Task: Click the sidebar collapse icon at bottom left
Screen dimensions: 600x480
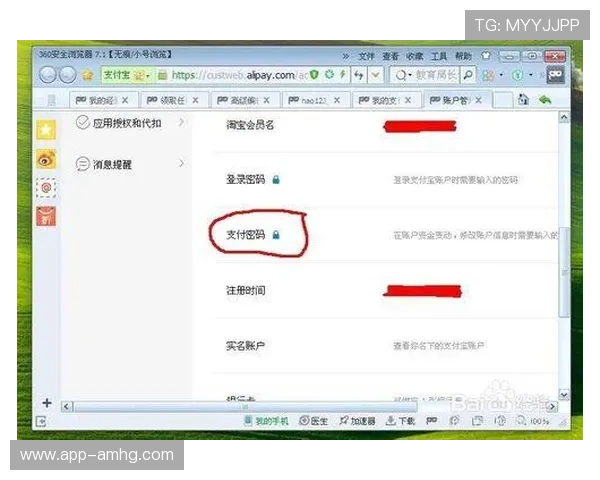Action: pyautogui.click(x=41, y=421)
